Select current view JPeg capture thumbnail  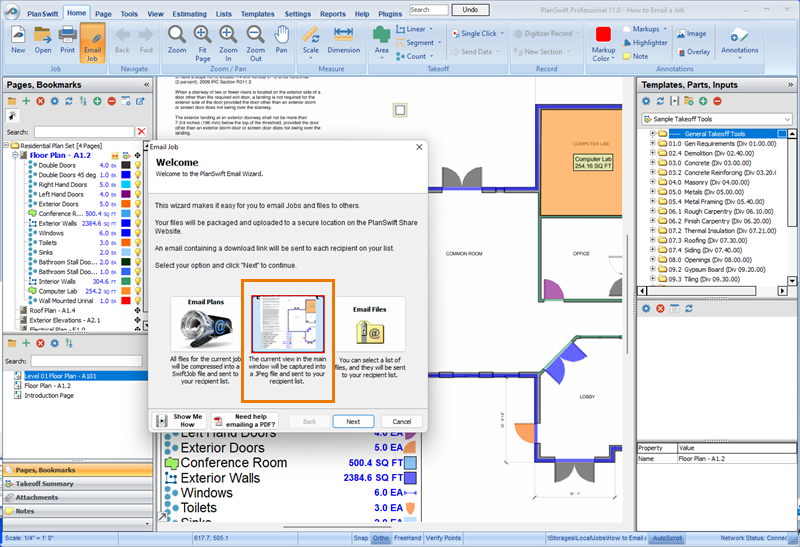(288, 324)
